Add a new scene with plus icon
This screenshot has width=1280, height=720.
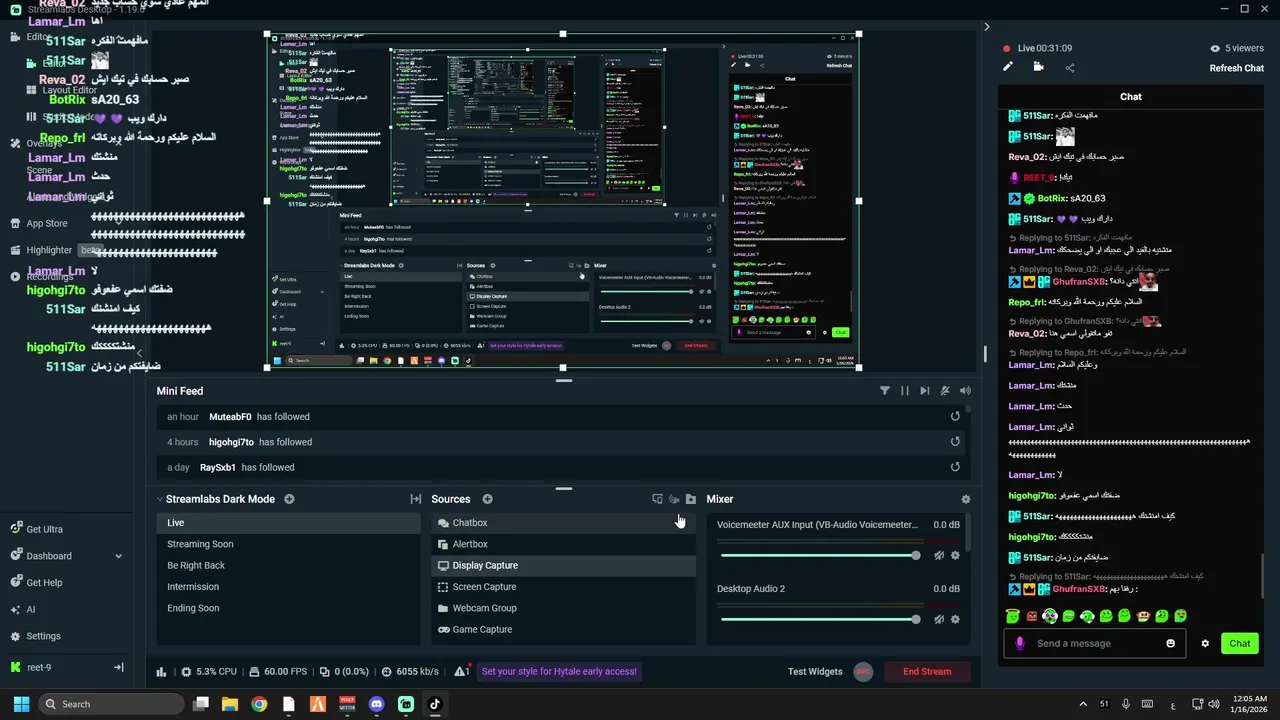point(289,499)
